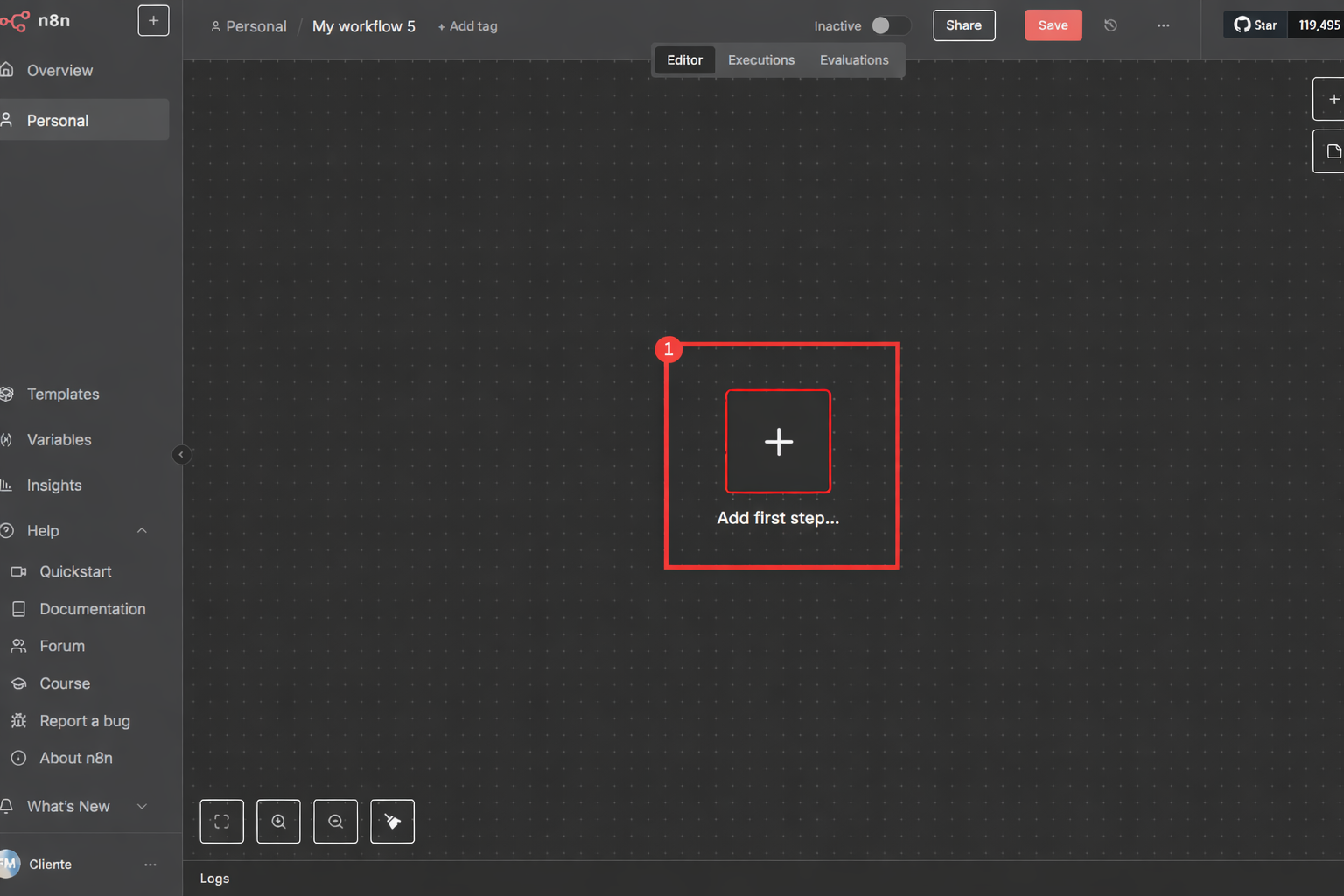Expand the What's New section
Image resolution: width=1344 pixels, height=896 pixels.
tap(142, 807)
